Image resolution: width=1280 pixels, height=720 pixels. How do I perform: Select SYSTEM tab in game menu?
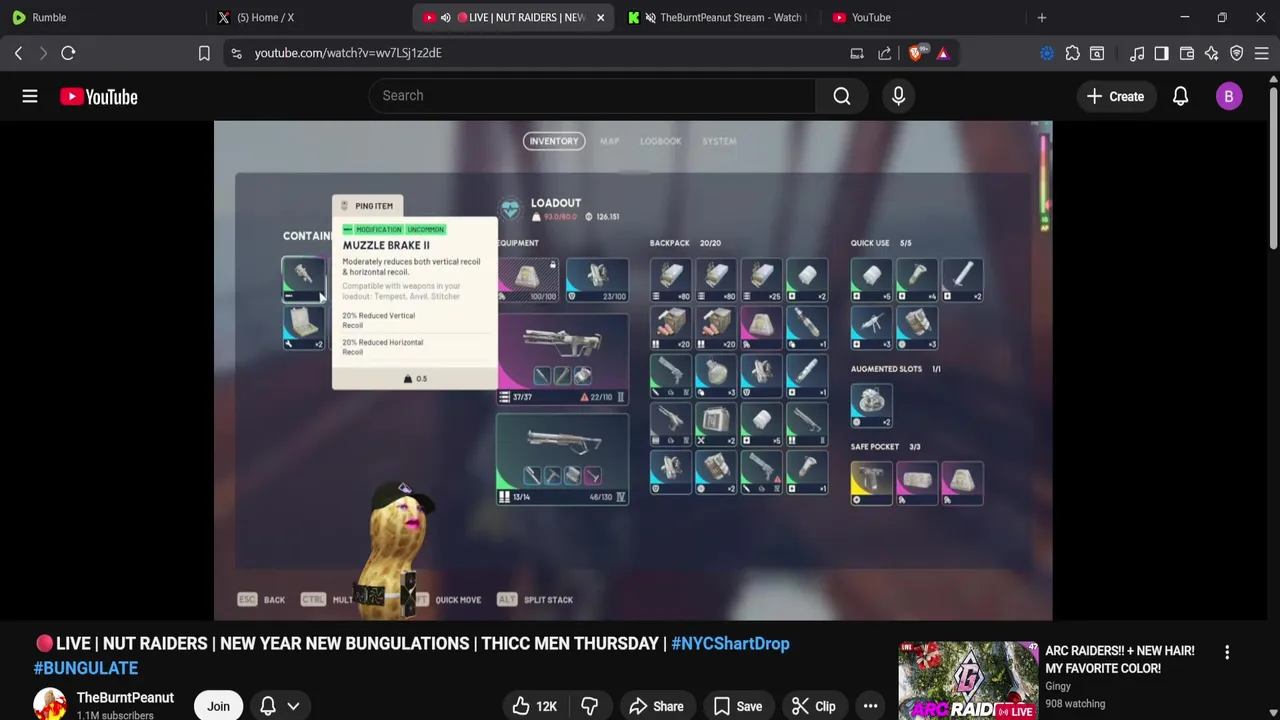pyautogui.click(x=719, y=141)
